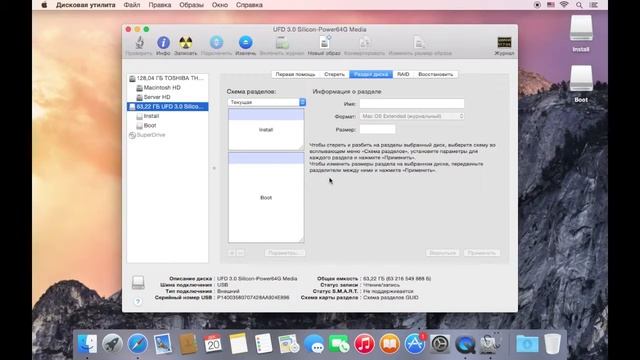Open the Wi-Fi menu in the menu bar
Image resolution: width=640 pixels, height=360 pixels.
564,5
